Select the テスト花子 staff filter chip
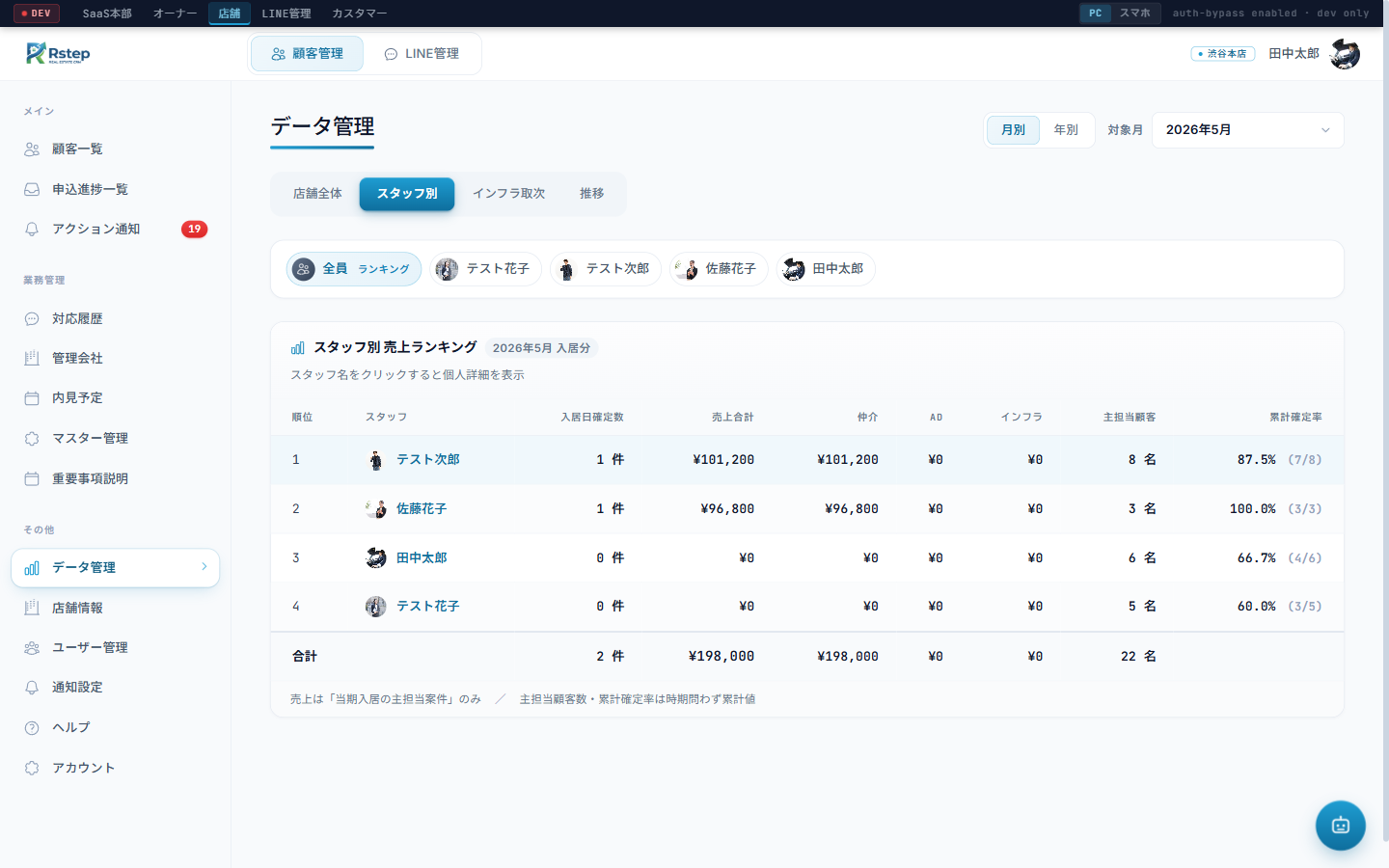This screenshot has height=868, width=1389. [485, 269]
